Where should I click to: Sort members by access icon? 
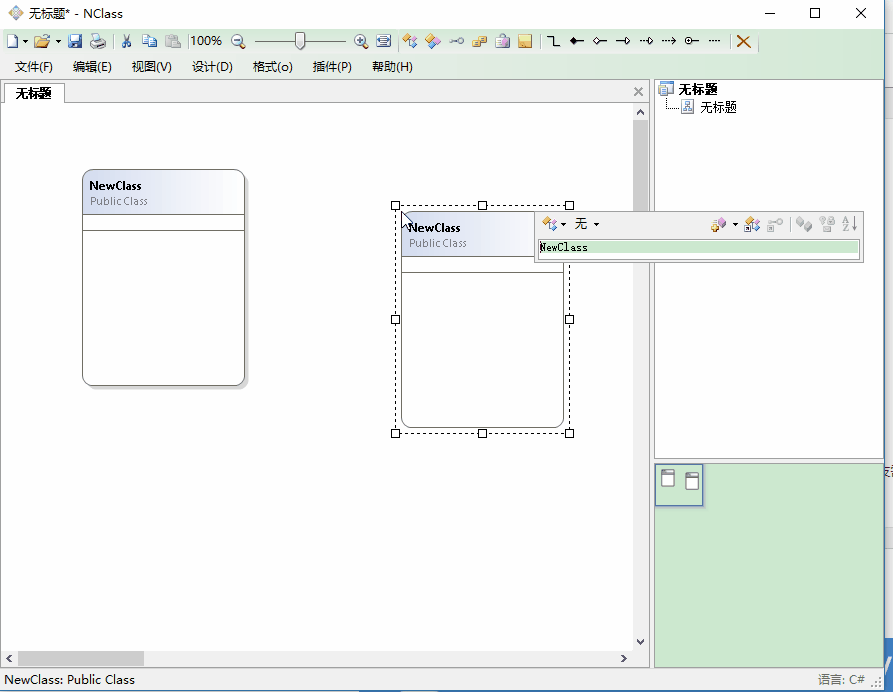(826, 224)
